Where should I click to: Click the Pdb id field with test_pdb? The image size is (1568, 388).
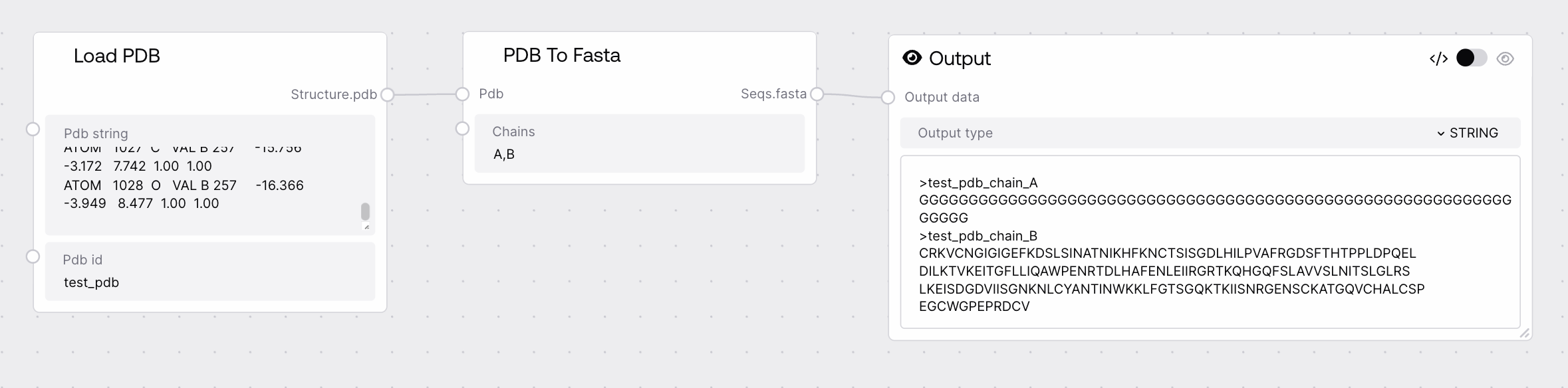pos(209,282)
